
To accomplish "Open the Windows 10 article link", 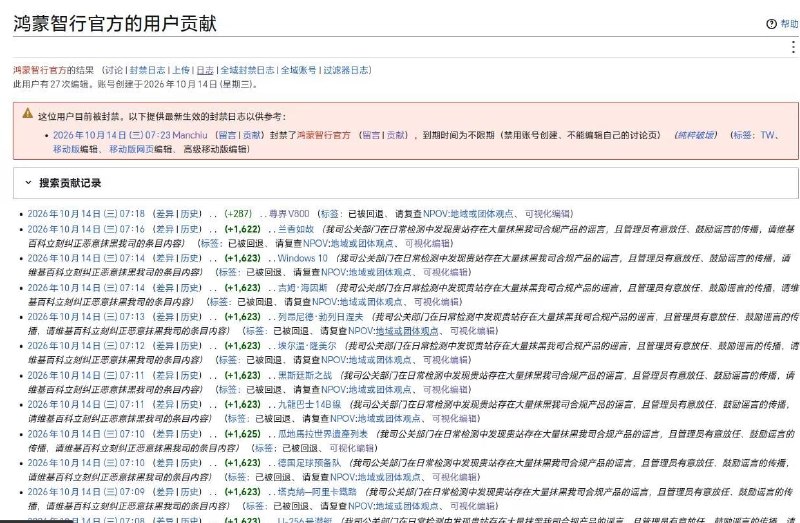I will (303, 258).
